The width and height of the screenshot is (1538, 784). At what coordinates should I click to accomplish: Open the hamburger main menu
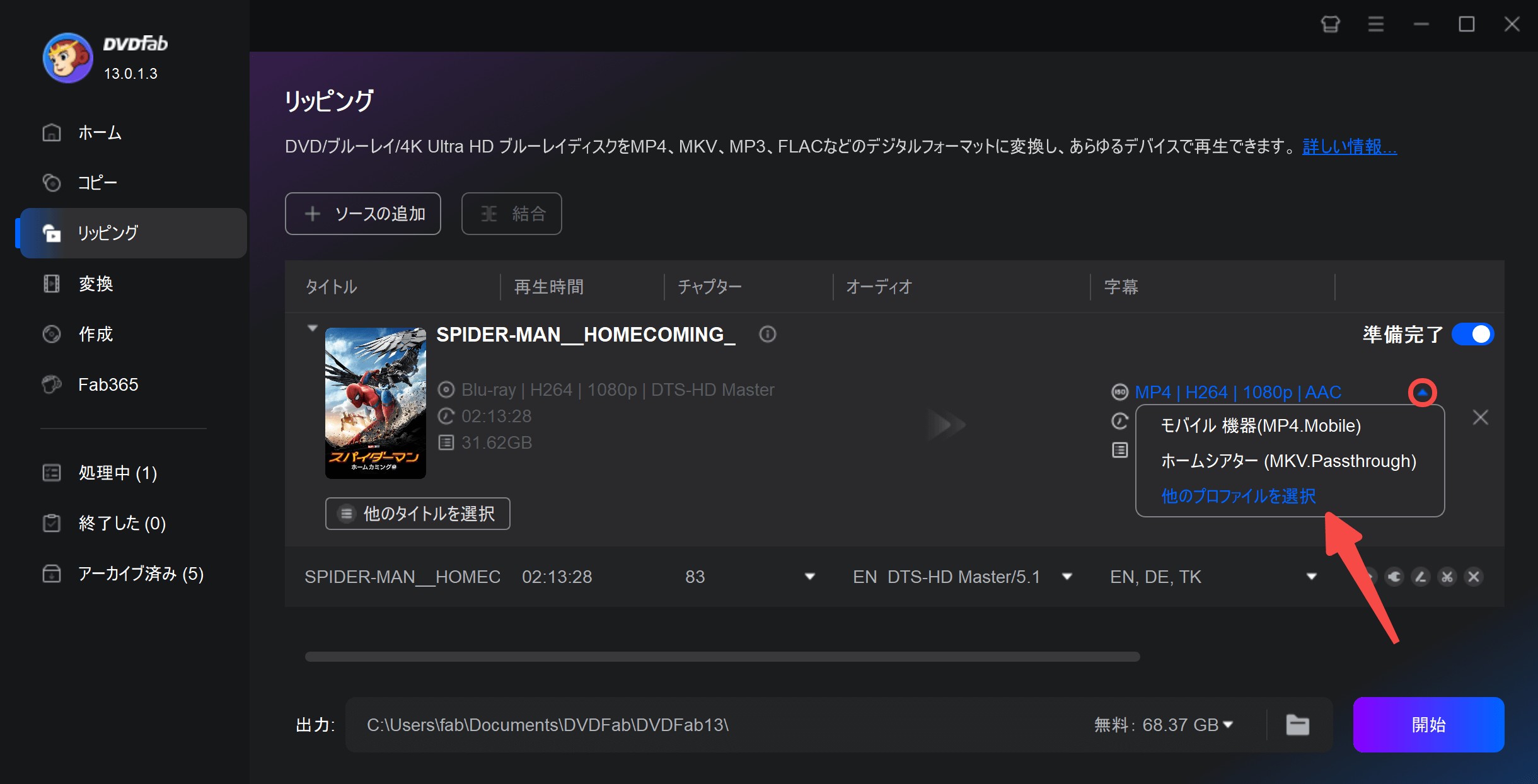1376,25
